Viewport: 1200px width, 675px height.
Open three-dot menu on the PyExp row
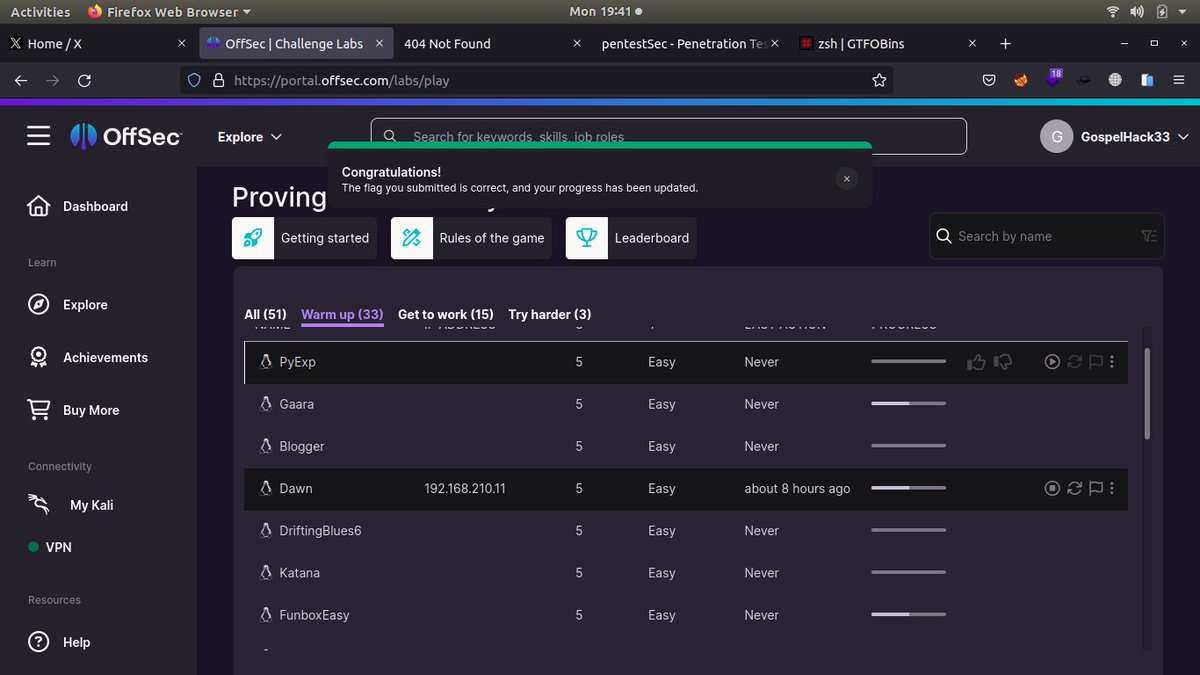pyautogui.click(x=1112, y=362)
